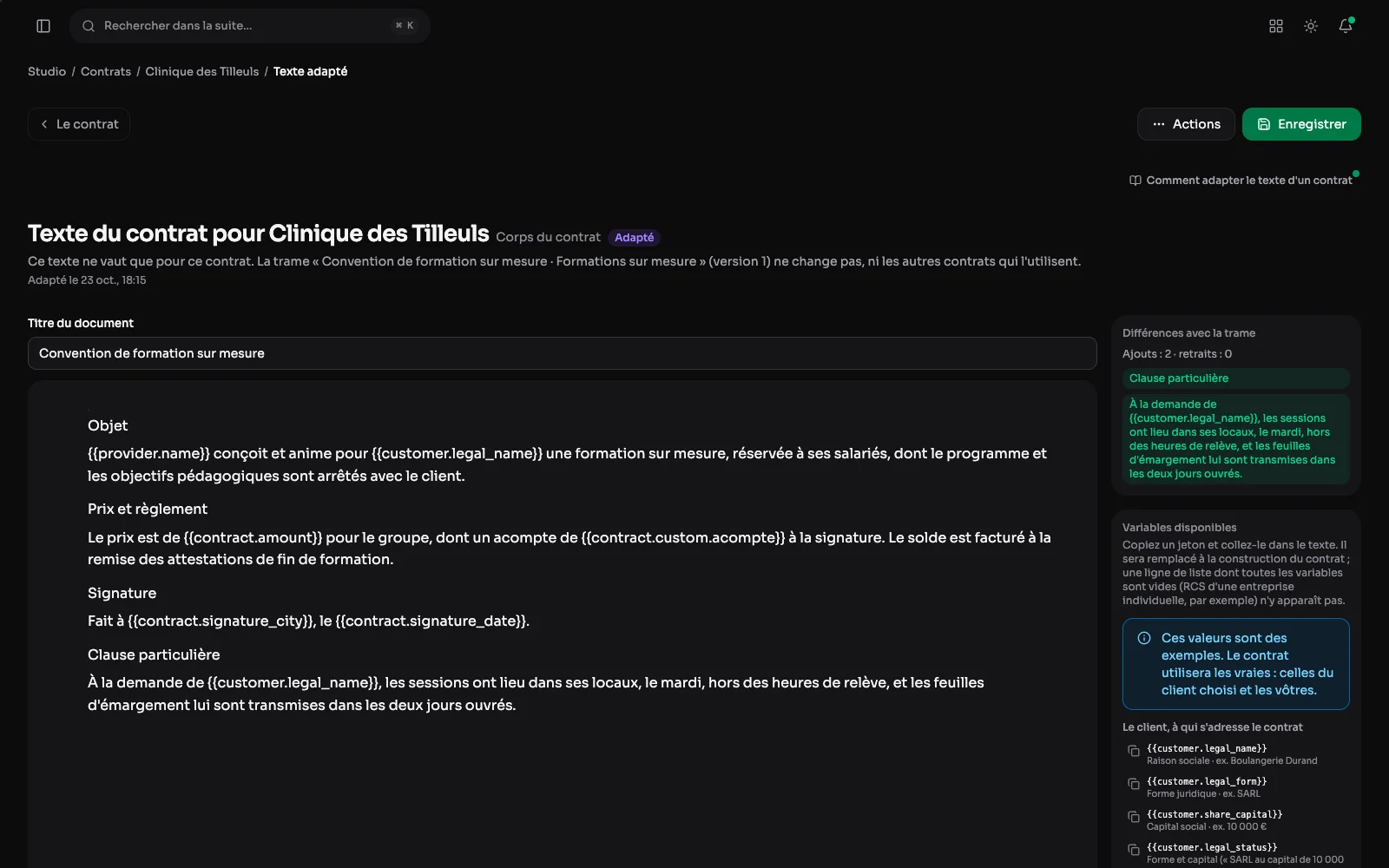Image resolution: width=1389 pixels, height=868 pixels.
Task: Navigate to Studio breadcrumb
Action: (47, 71)
